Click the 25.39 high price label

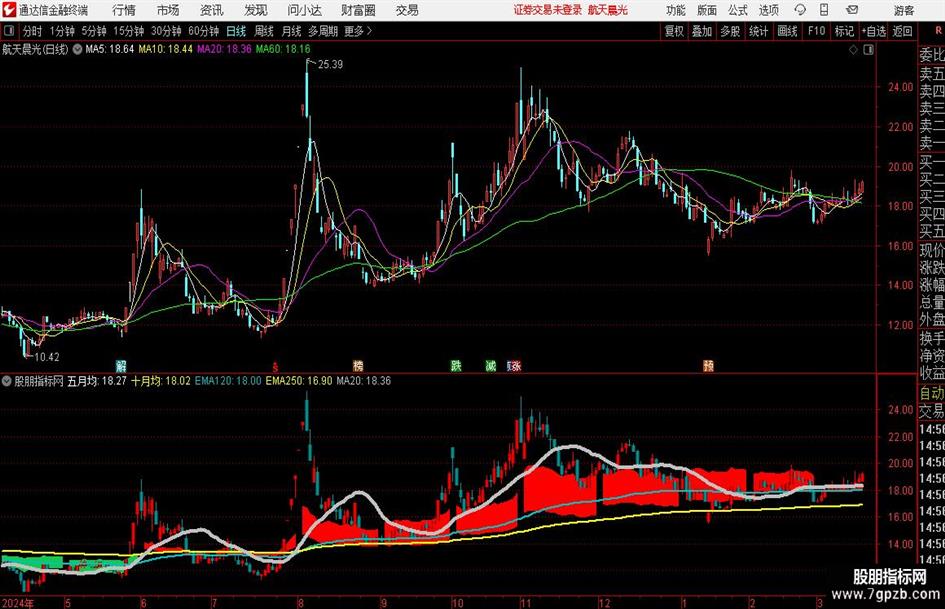tap(330, 65)
